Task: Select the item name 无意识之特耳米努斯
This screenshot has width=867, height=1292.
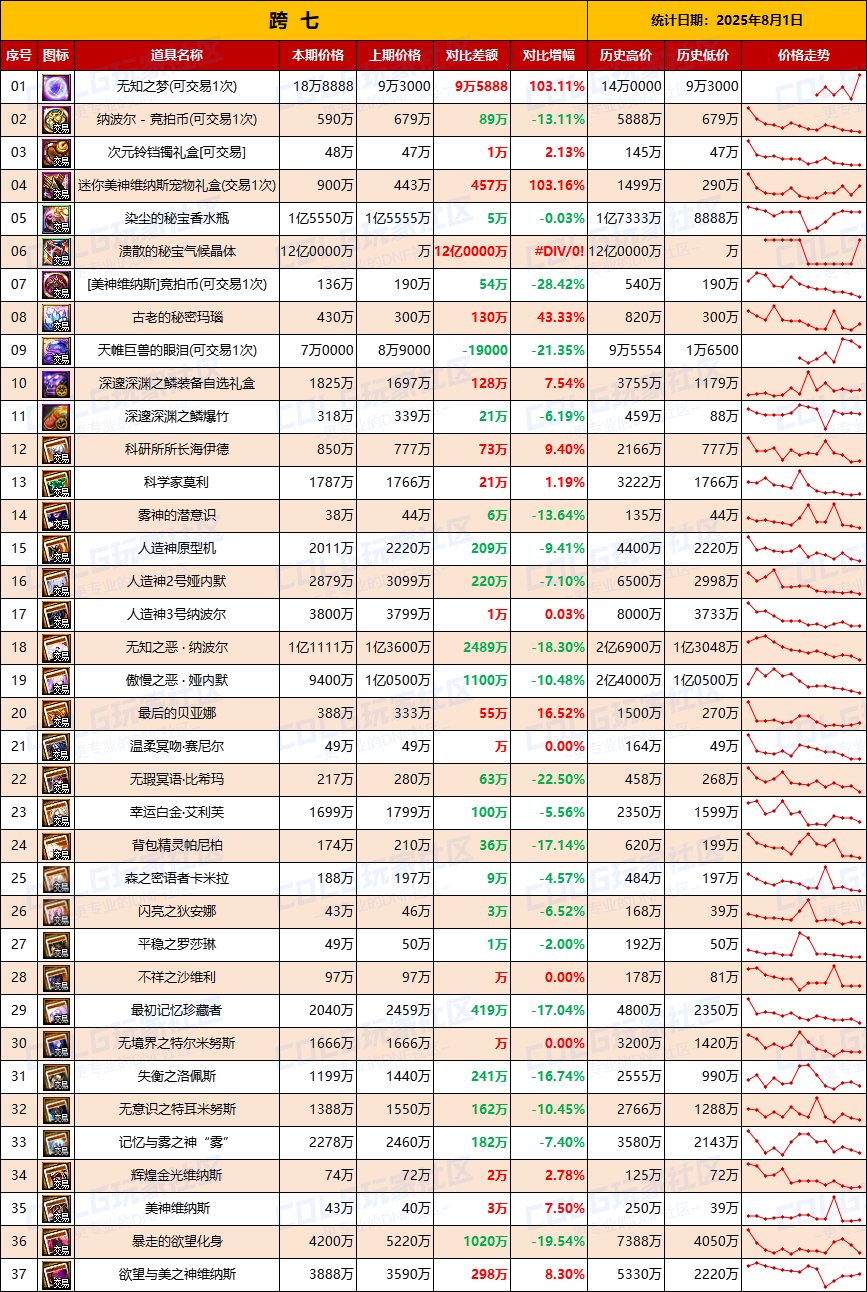Action: click(177, 1110)
